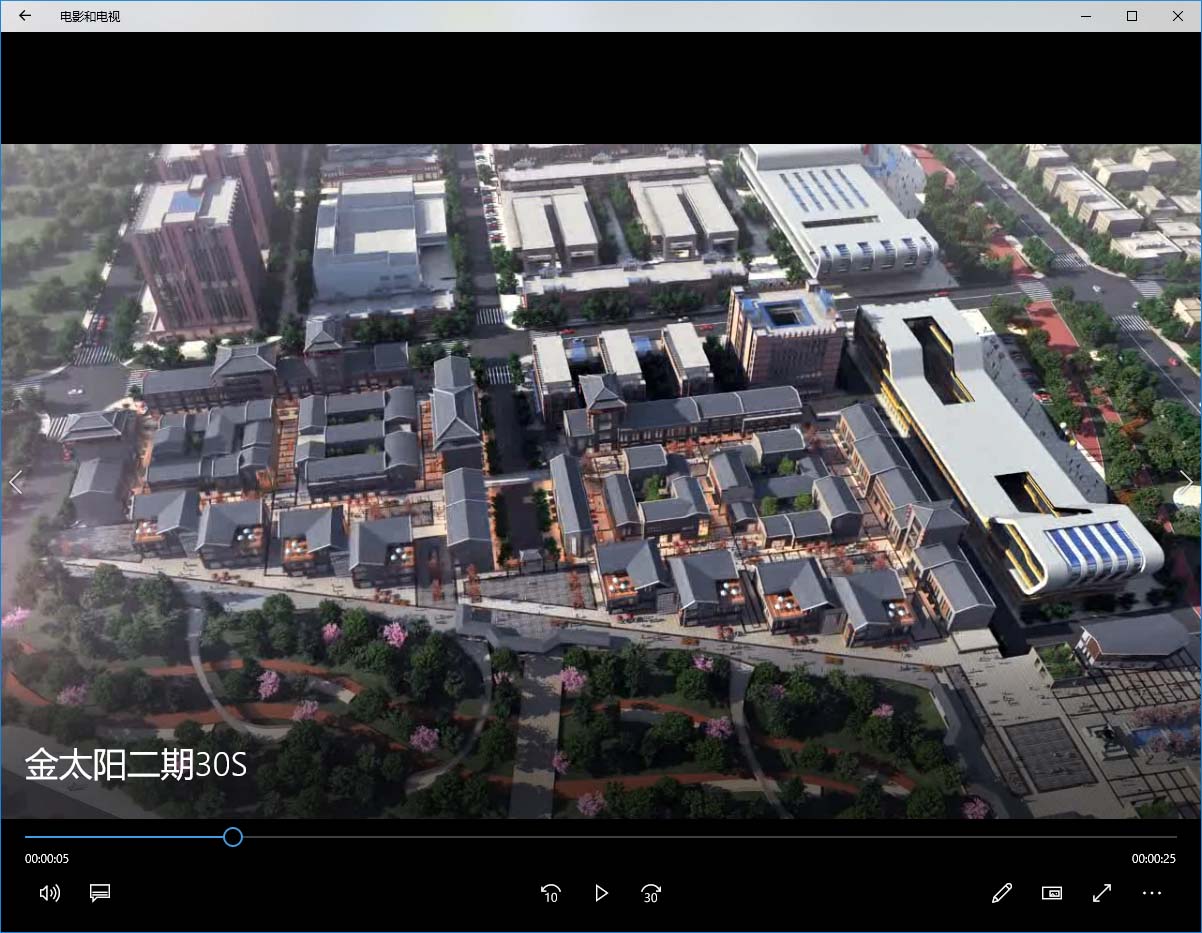This screenshot has width=1202, height=933.
Task: Skip forward 30 seconds
Action: point(651,893)
